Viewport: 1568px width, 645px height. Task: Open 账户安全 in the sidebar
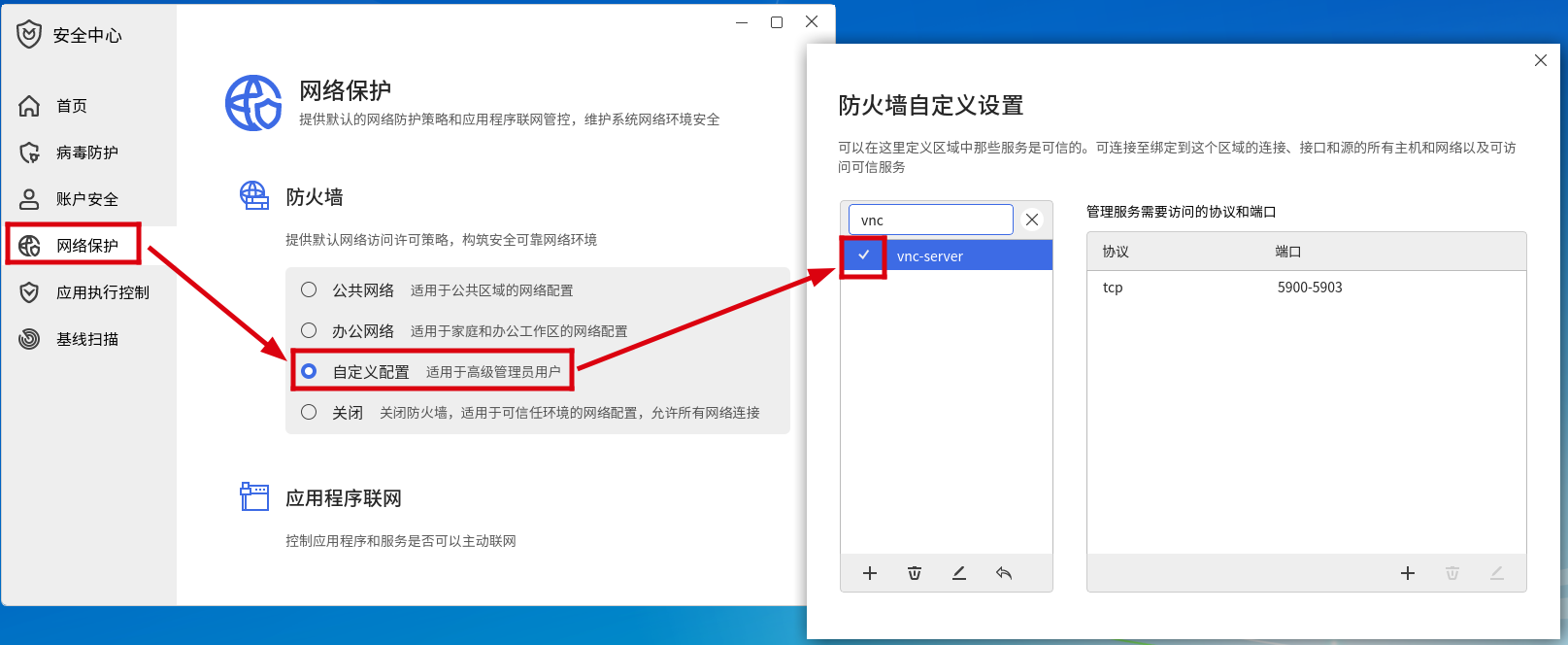point(86,199)
